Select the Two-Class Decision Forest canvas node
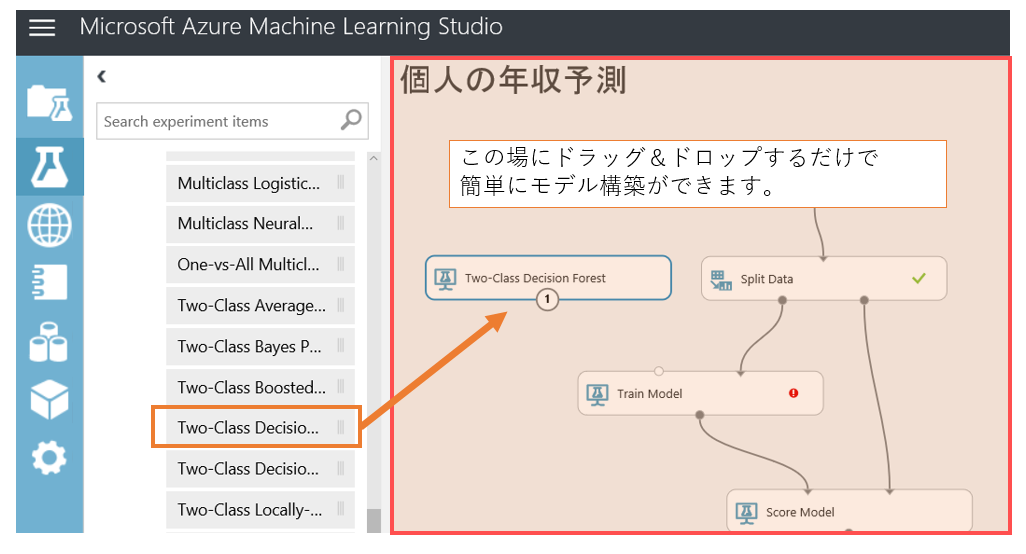This screenshot has width=1026, height=554. point(548,278)
